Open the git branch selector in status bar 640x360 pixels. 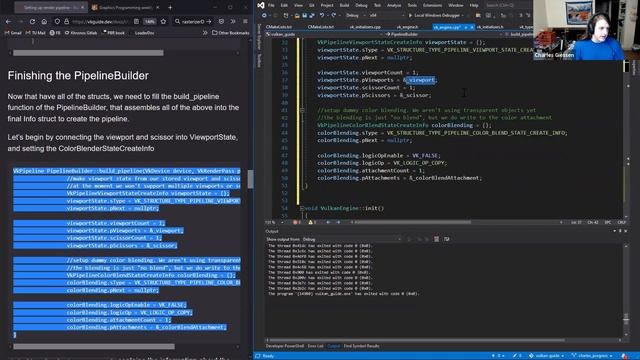click(x=592, y=356)
